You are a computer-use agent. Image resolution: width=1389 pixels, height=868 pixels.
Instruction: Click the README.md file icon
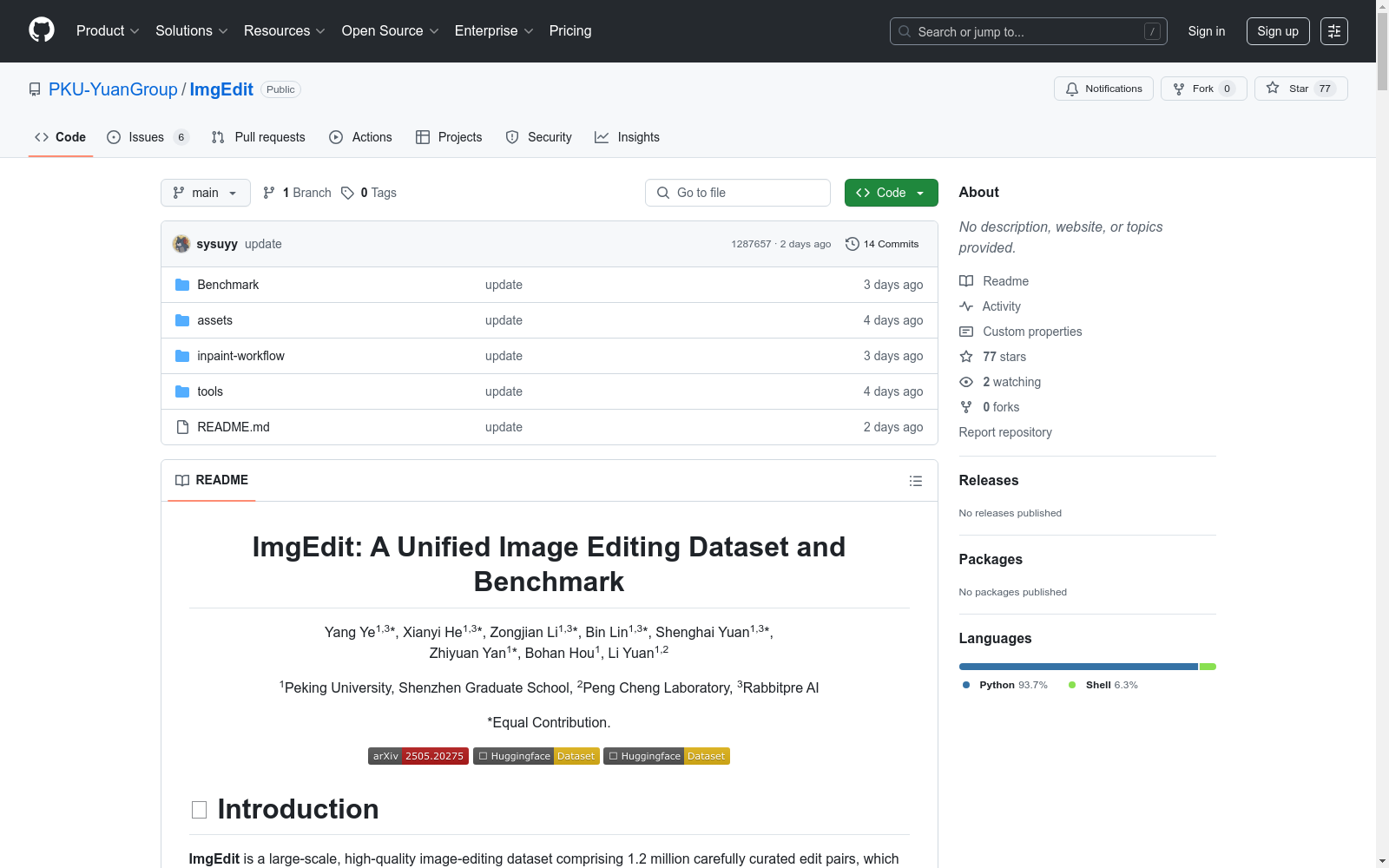coord(182,427)
